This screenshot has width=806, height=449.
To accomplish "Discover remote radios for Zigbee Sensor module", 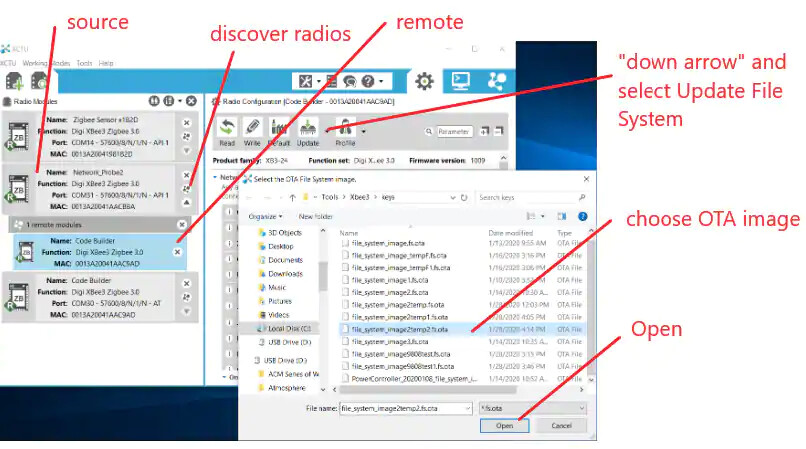I will (187, 136).
